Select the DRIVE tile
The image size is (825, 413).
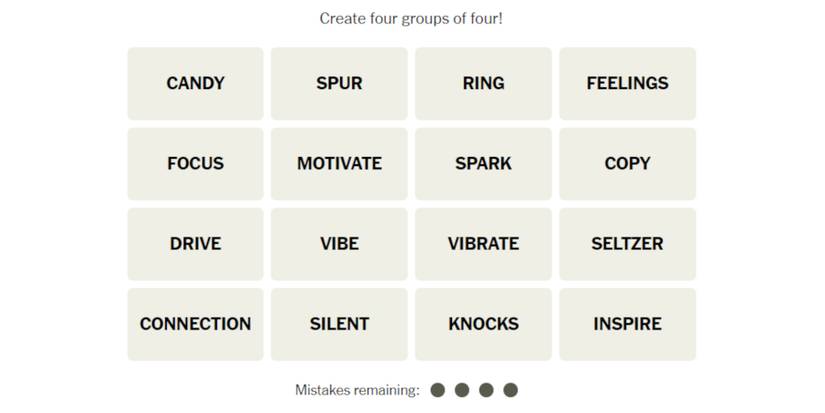[195, 243]
